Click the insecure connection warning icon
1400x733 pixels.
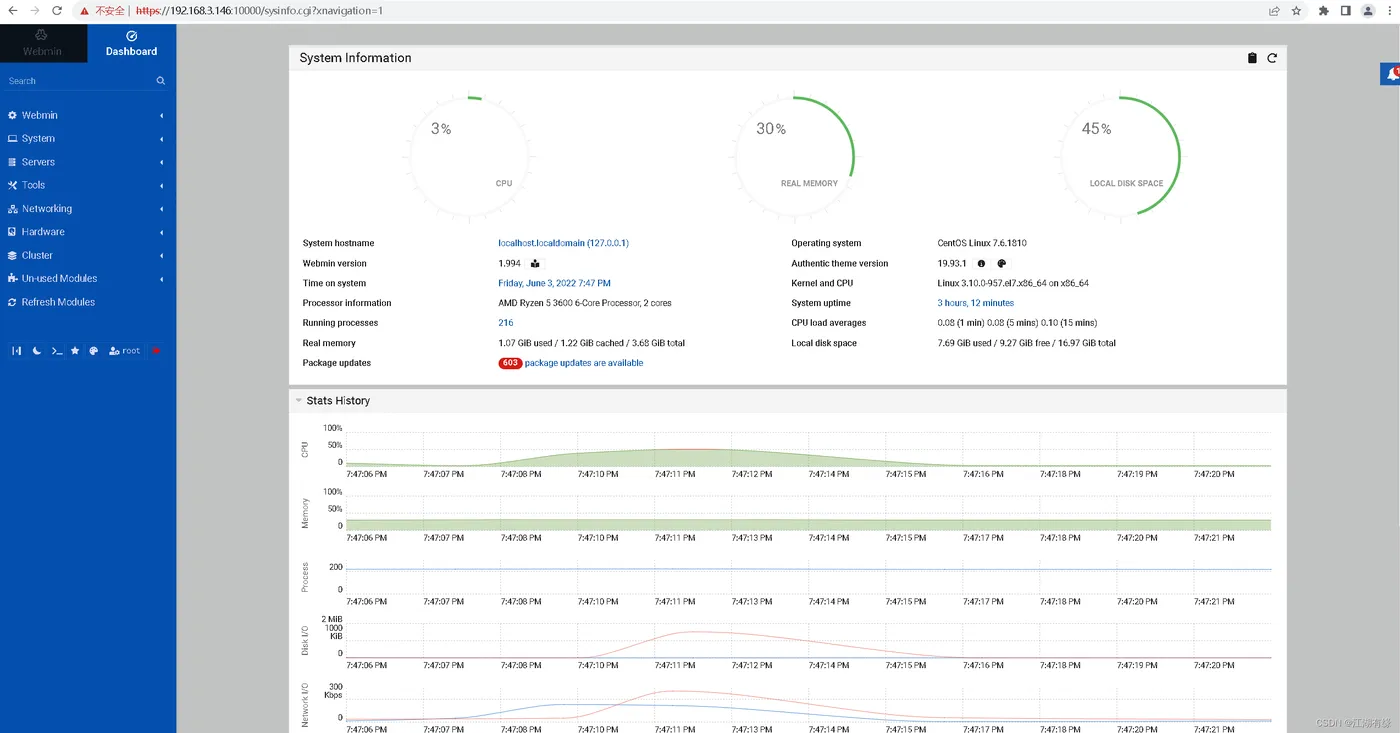[85, 11]
